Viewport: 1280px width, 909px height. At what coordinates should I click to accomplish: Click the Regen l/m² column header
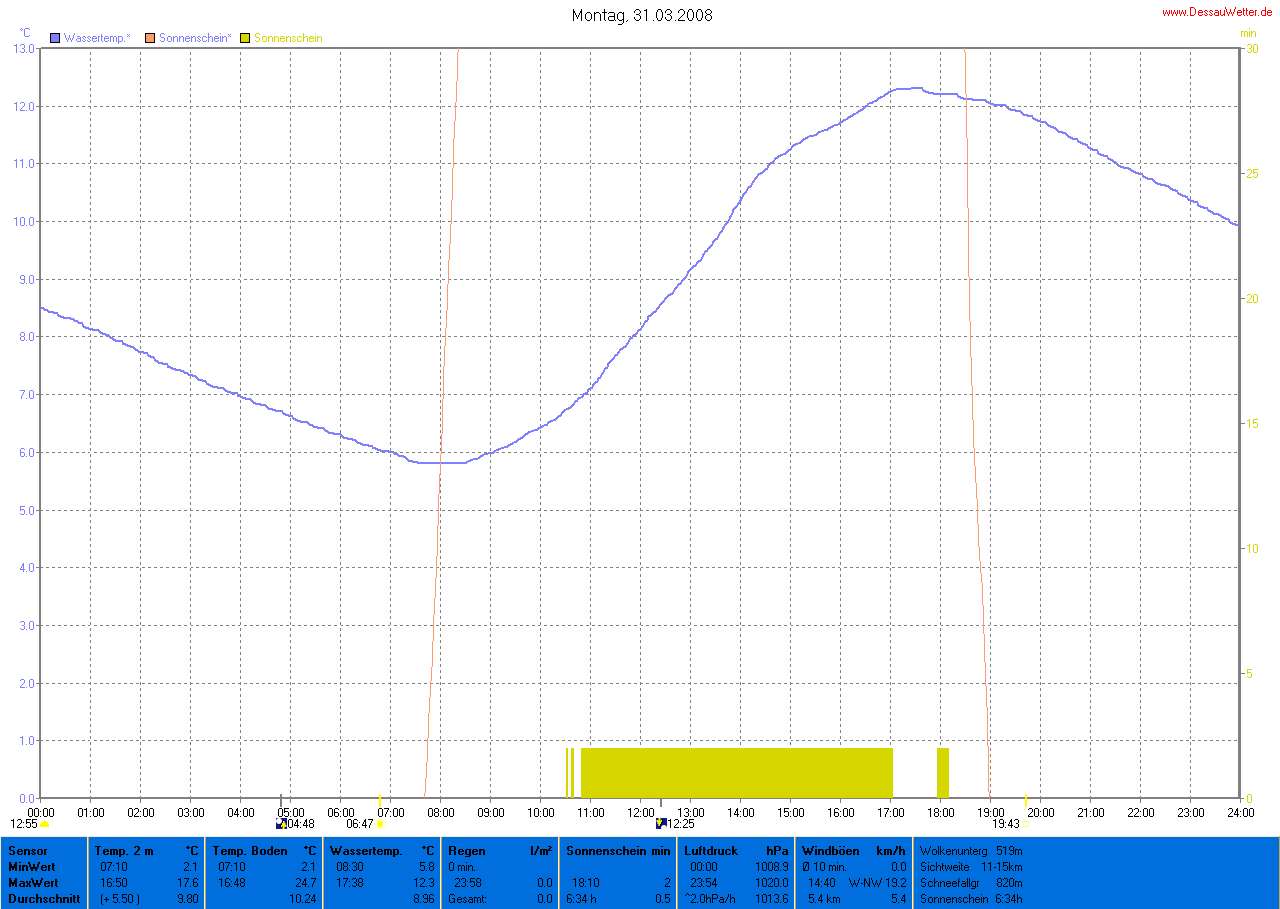(500, 850)
